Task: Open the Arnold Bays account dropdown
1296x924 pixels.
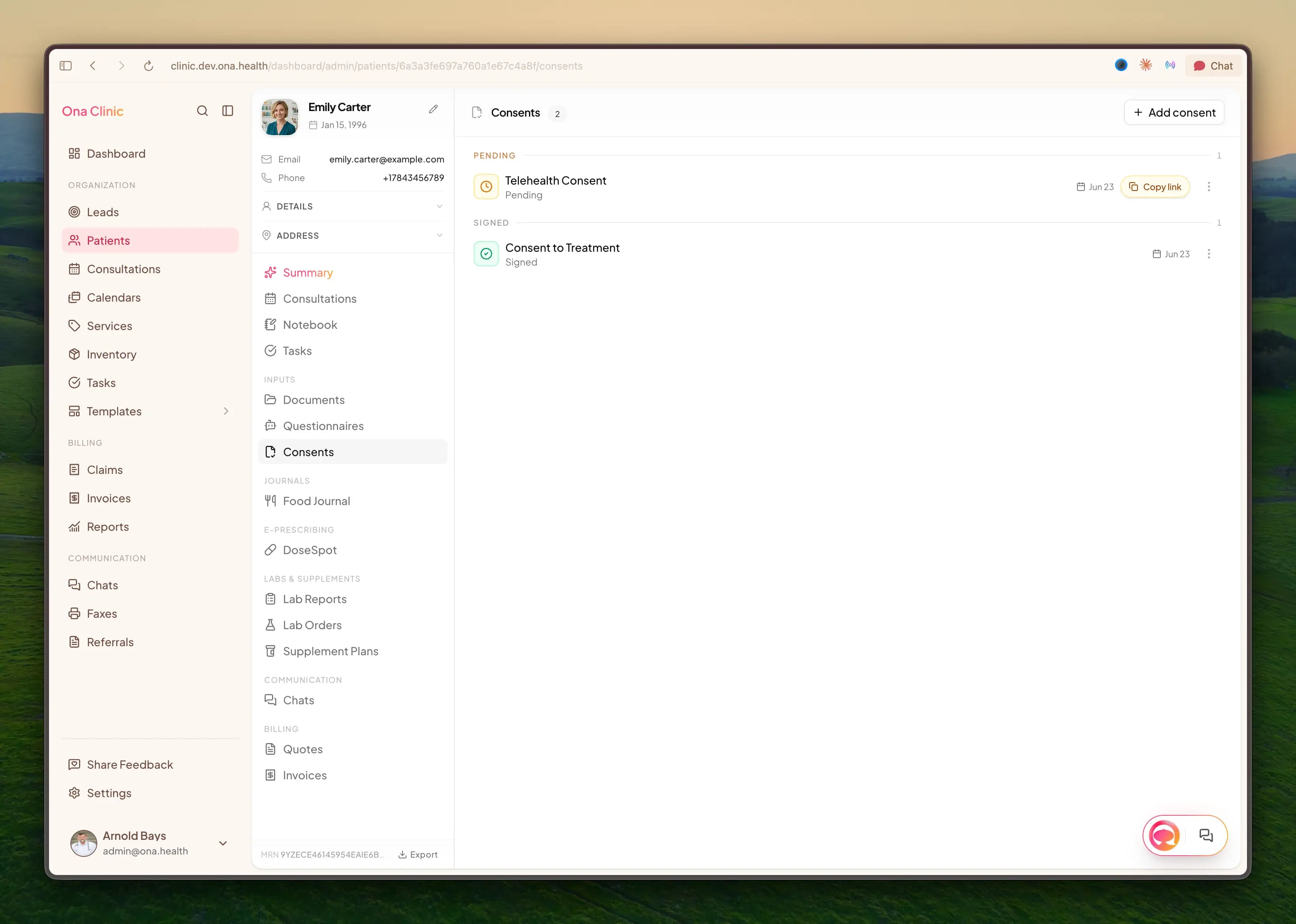Action: pos(223,843)
